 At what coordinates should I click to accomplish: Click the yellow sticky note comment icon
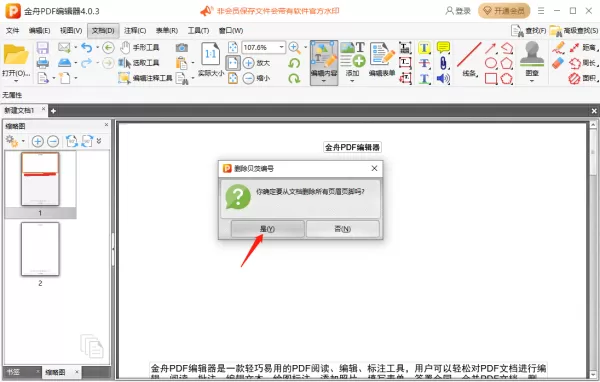pos(443,47)
